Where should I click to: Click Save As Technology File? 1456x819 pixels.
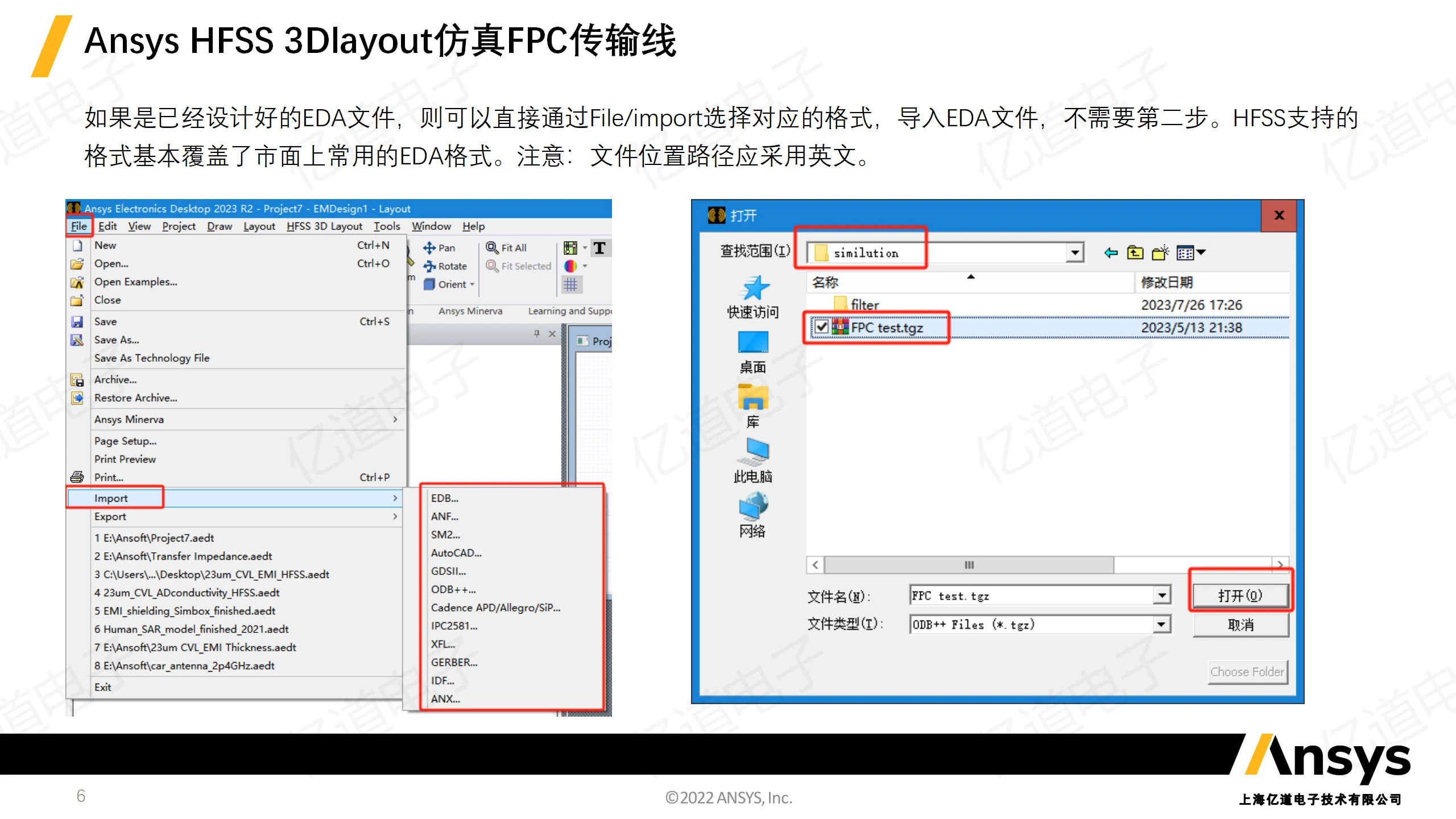click(x=152, y=358)
